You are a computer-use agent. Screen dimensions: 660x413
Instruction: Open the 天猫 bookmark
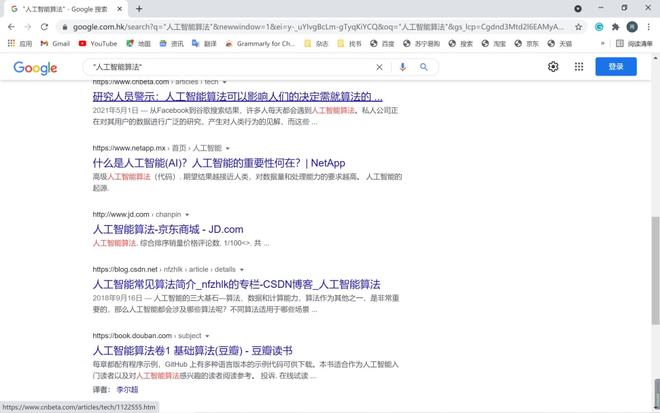pyautogui.click(x=559, y=43)
